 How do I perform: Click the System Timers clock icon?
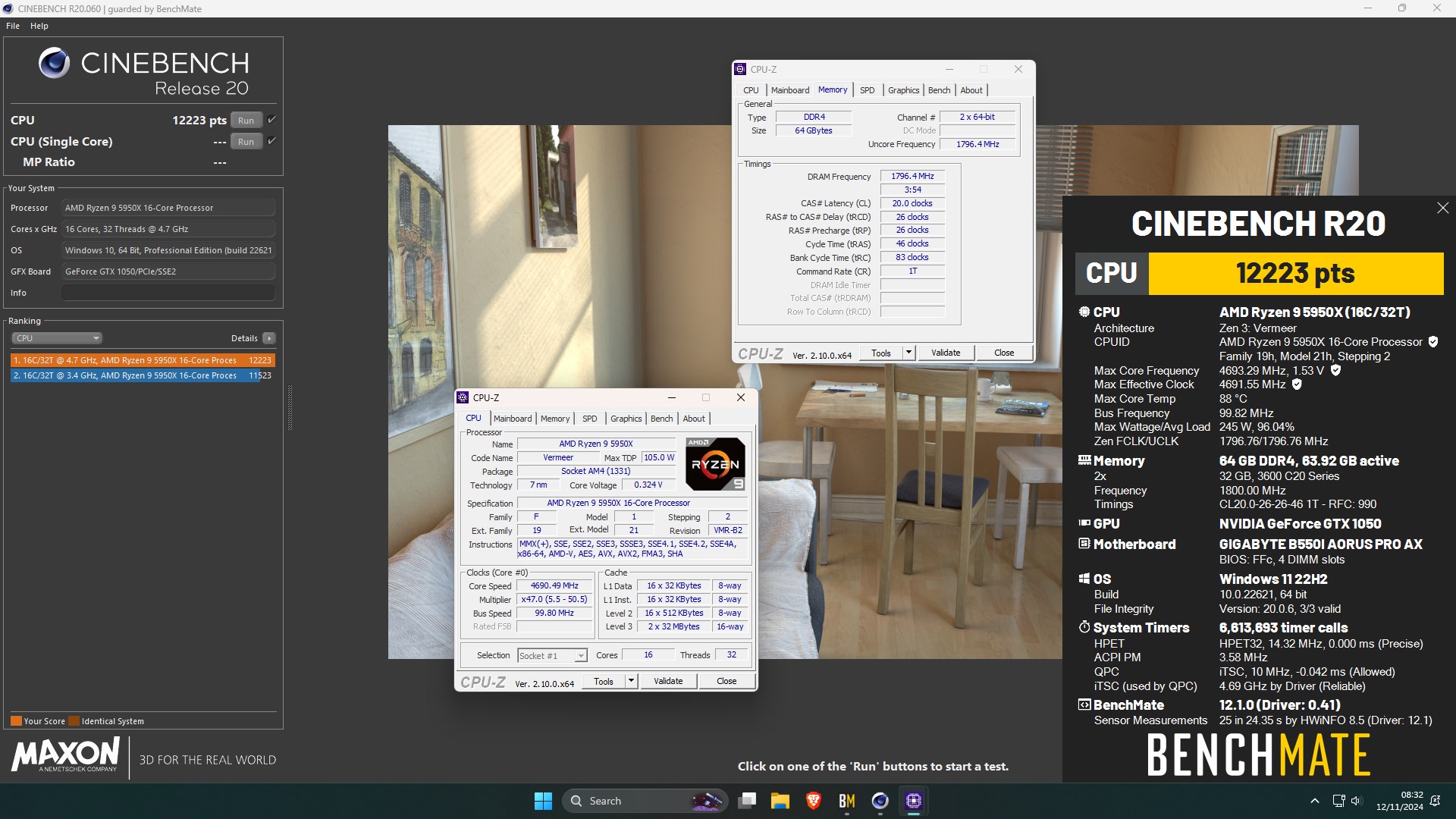(1084, 627)
